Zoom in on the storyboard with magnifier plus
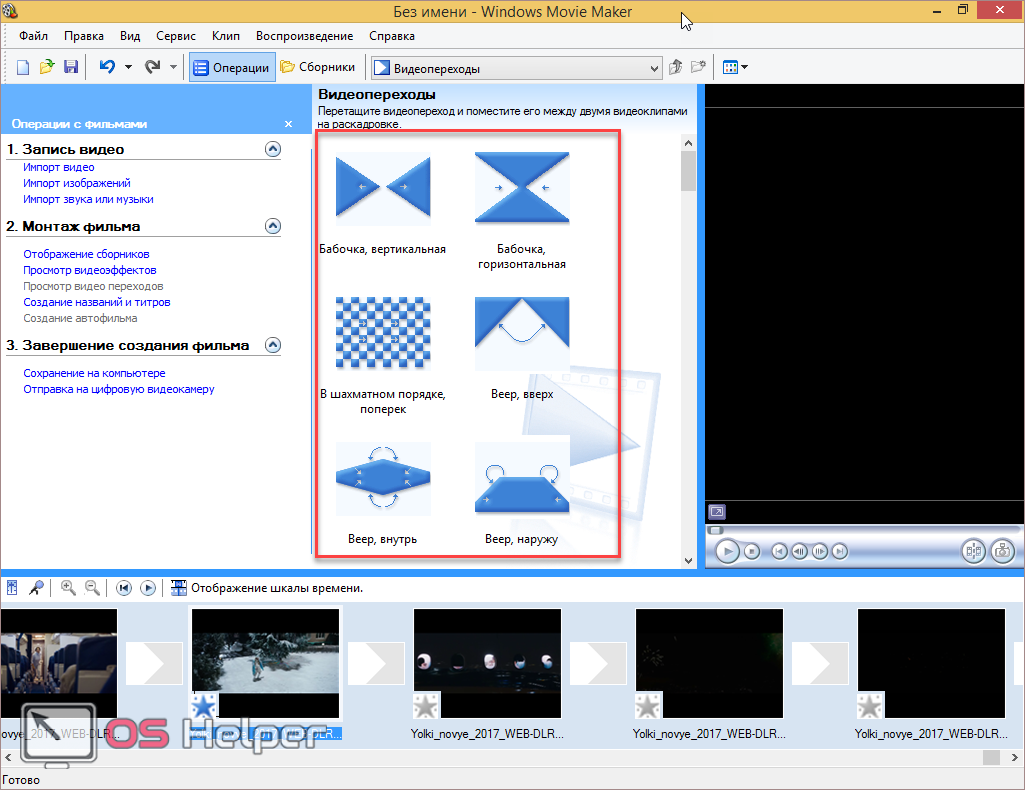 pyautogui.click(x=68, y=588)
